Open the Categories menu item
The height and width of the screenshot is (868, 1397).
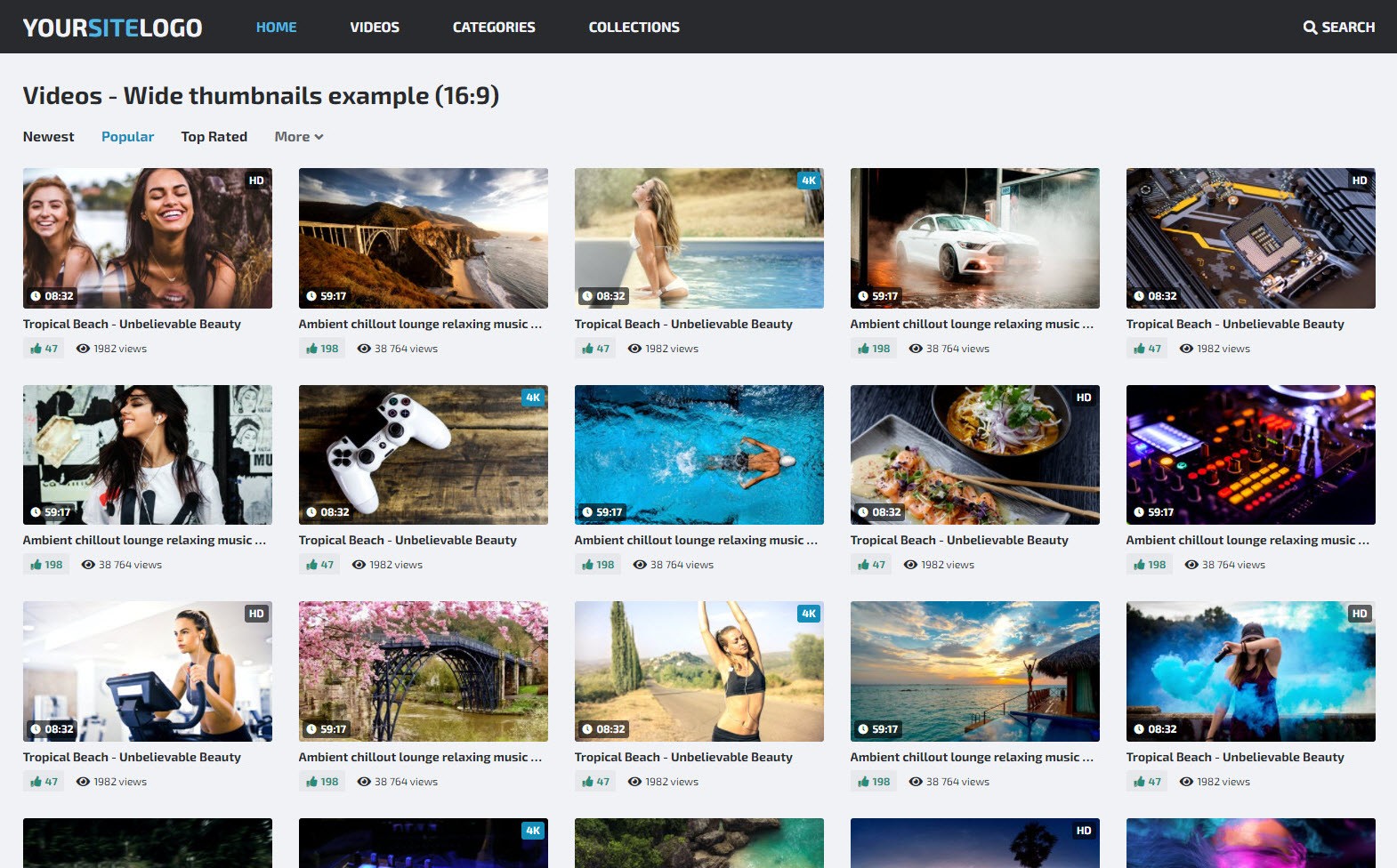[x=494, y=28]
